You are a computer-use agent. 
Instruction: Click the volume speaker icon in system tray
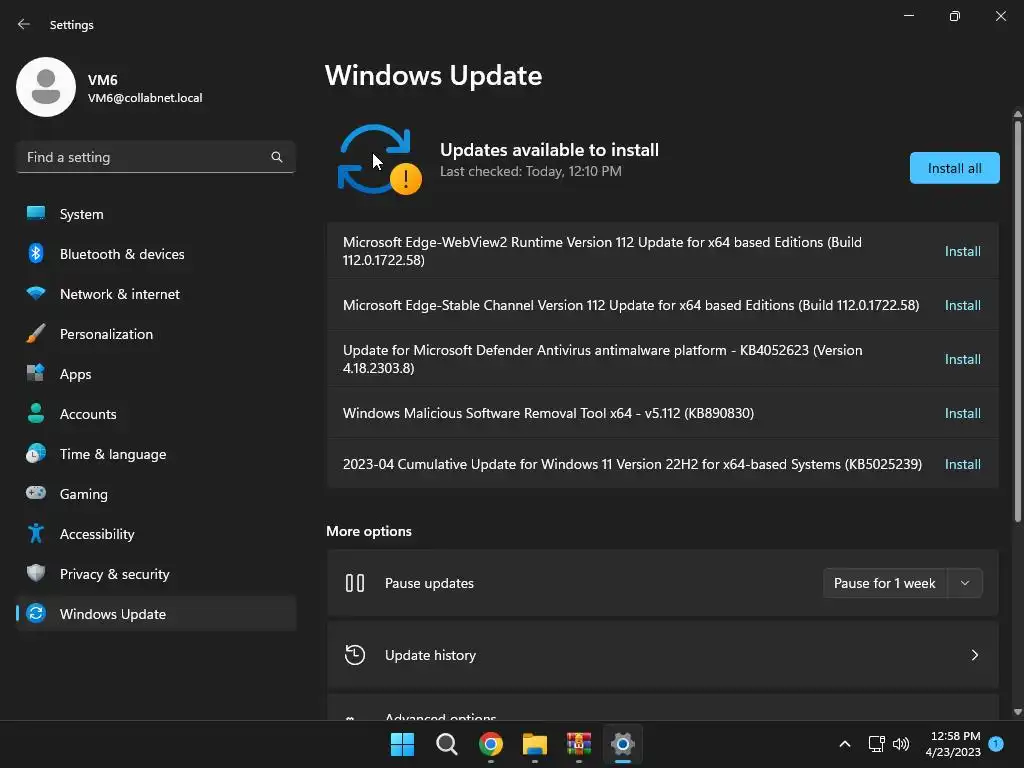[x=901, y=744]
